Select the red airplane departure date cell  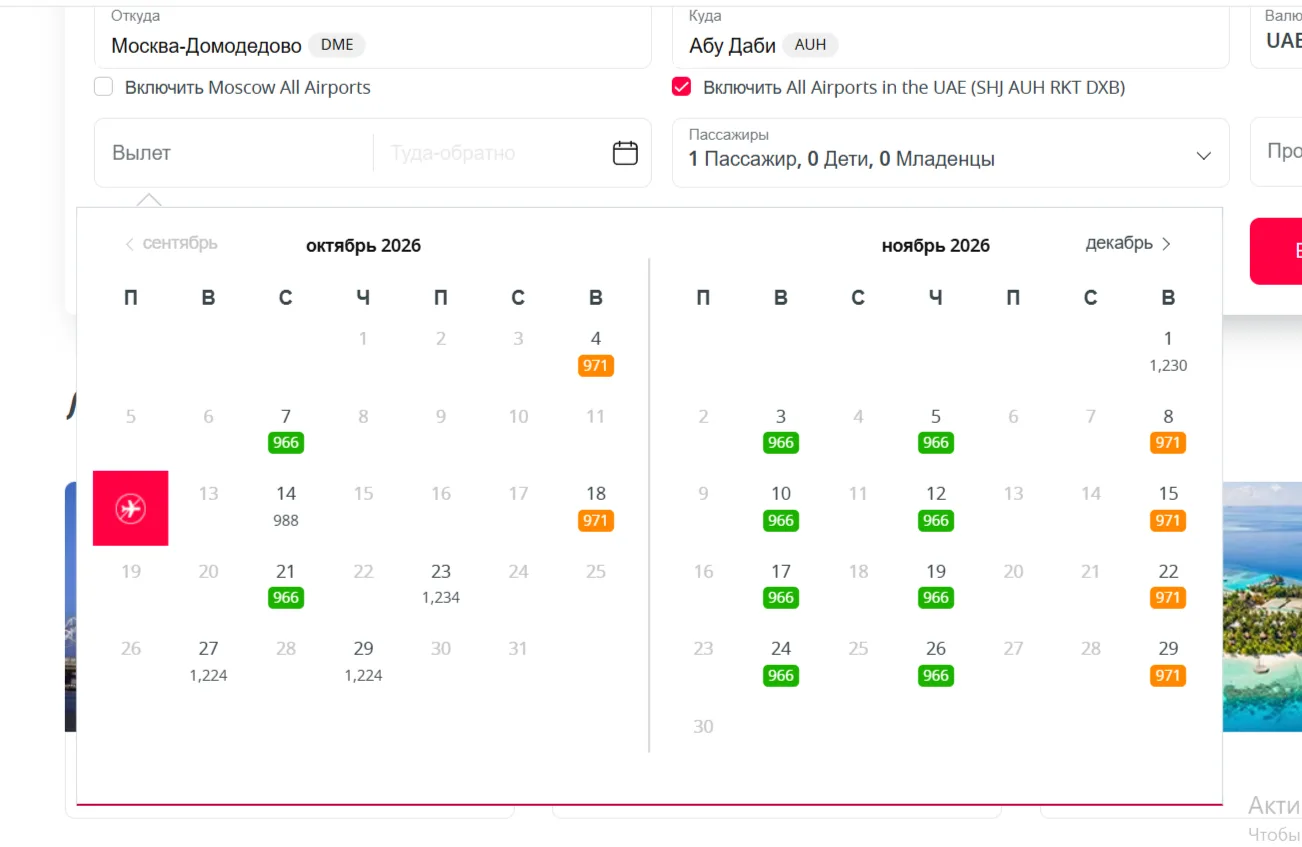pyautogui.click(x=131, y=508)
